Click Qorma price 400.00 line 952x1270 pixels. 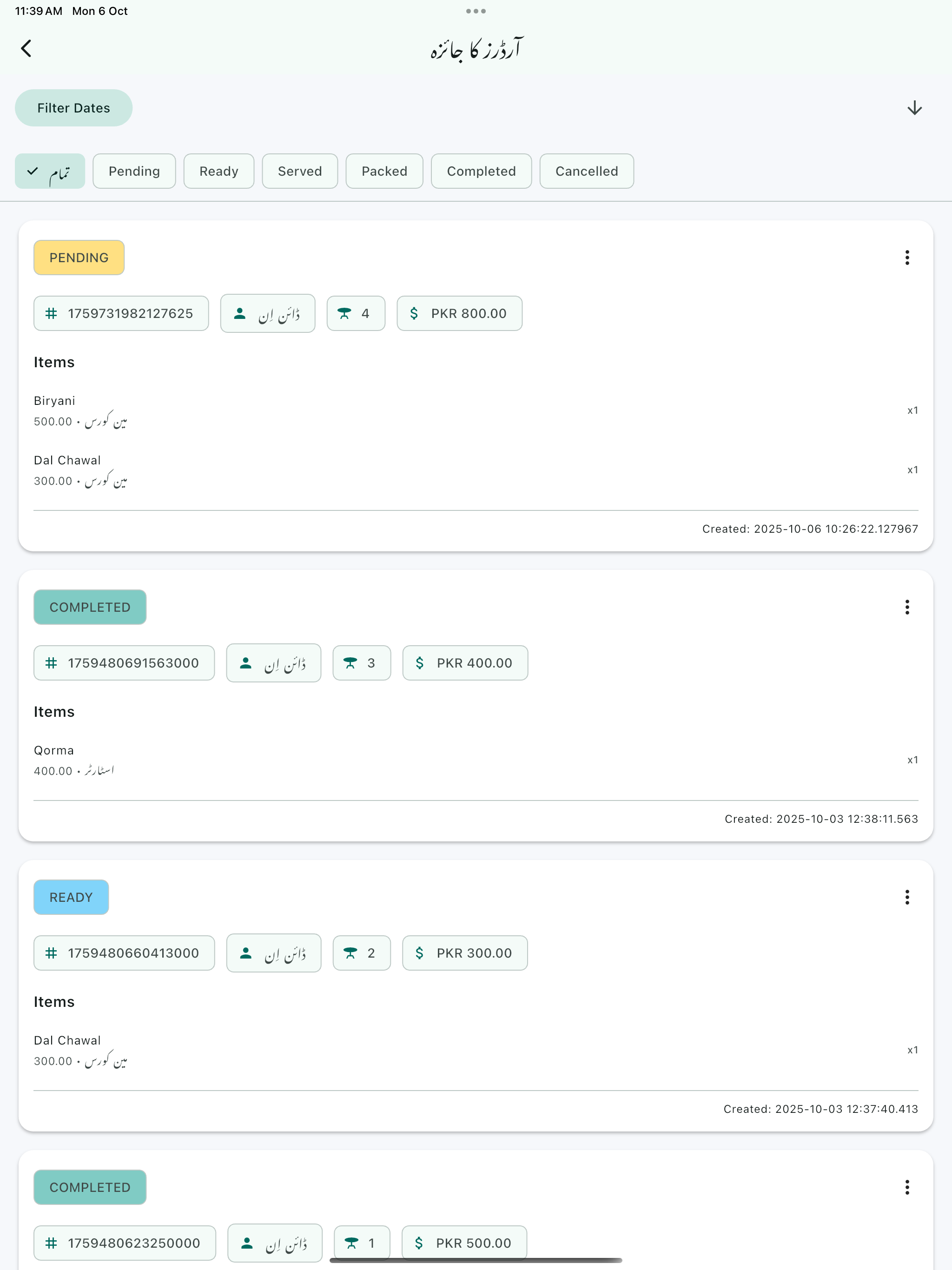[74, 770]
